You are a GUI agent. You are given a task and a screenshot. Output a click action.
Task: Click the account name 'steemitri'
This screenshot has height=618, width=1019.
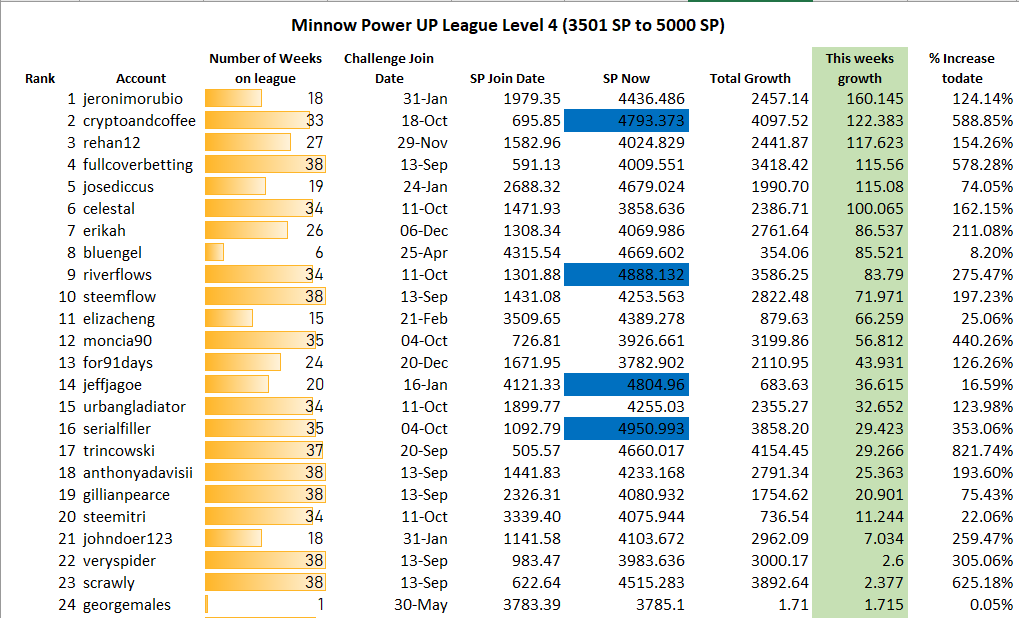tap(114, 517)
